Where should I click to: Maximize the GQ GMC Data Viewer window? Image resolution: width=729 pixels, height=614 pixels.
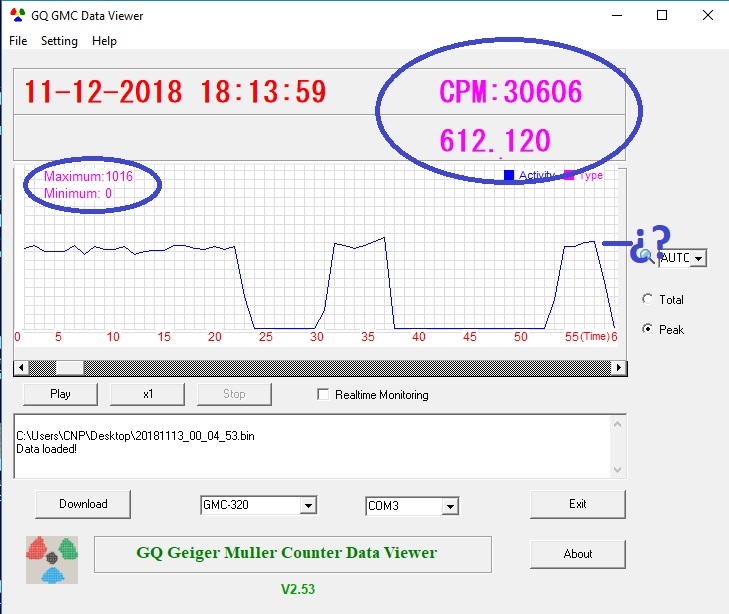click(x=662, y=15)
